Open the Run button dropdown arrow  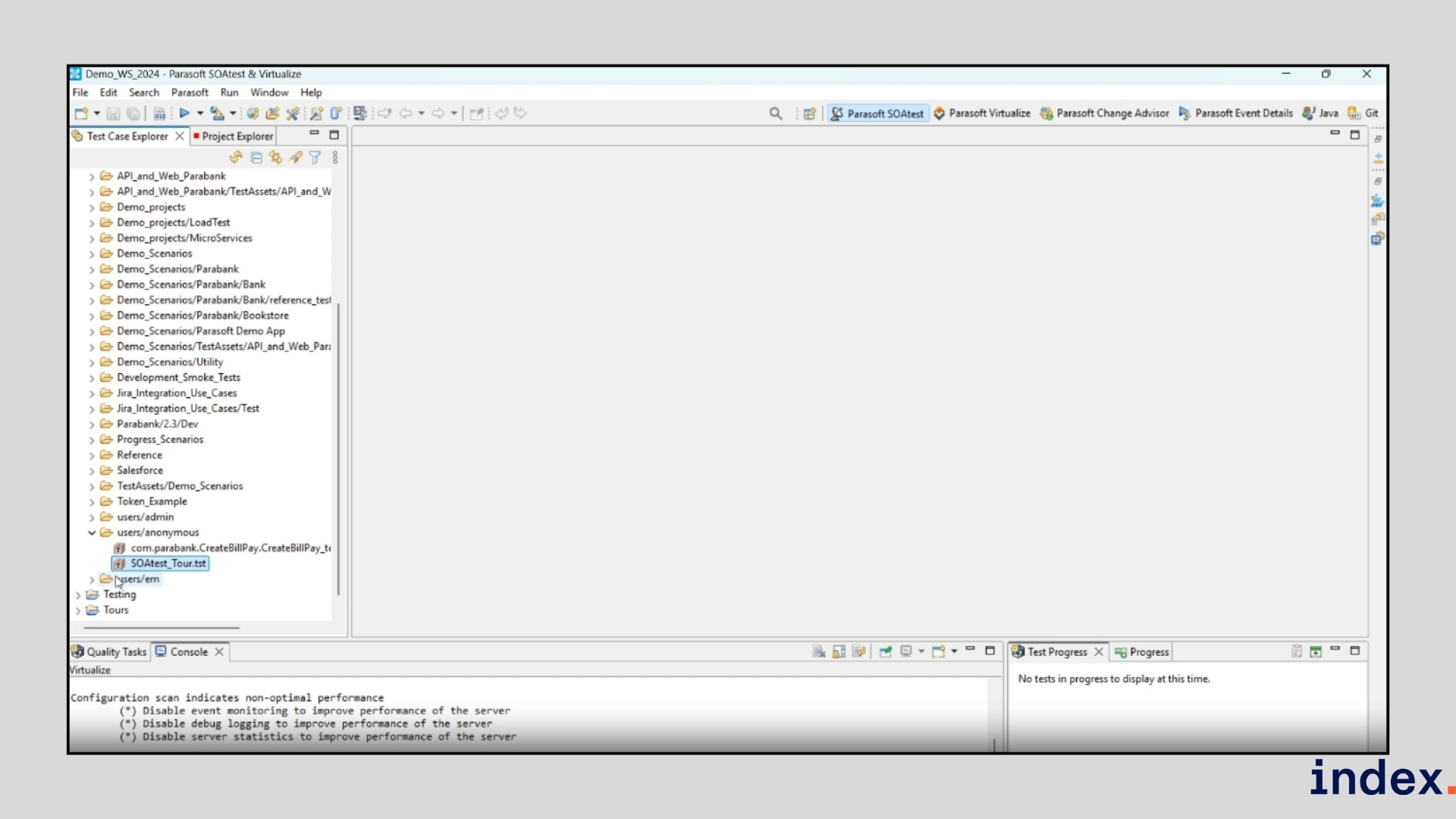coord(200,114)
